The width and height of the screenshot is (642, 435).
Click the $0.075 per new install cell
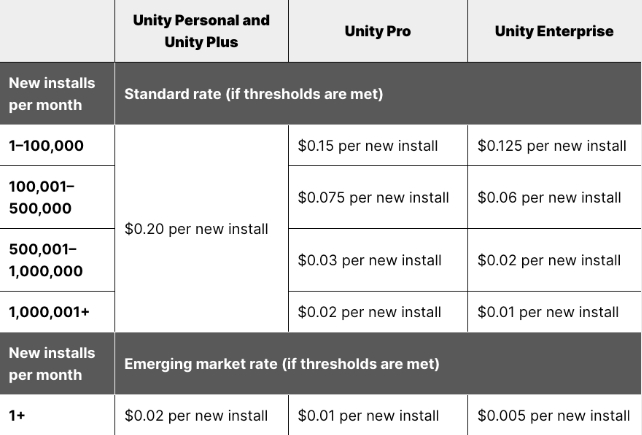click(373, 197)
